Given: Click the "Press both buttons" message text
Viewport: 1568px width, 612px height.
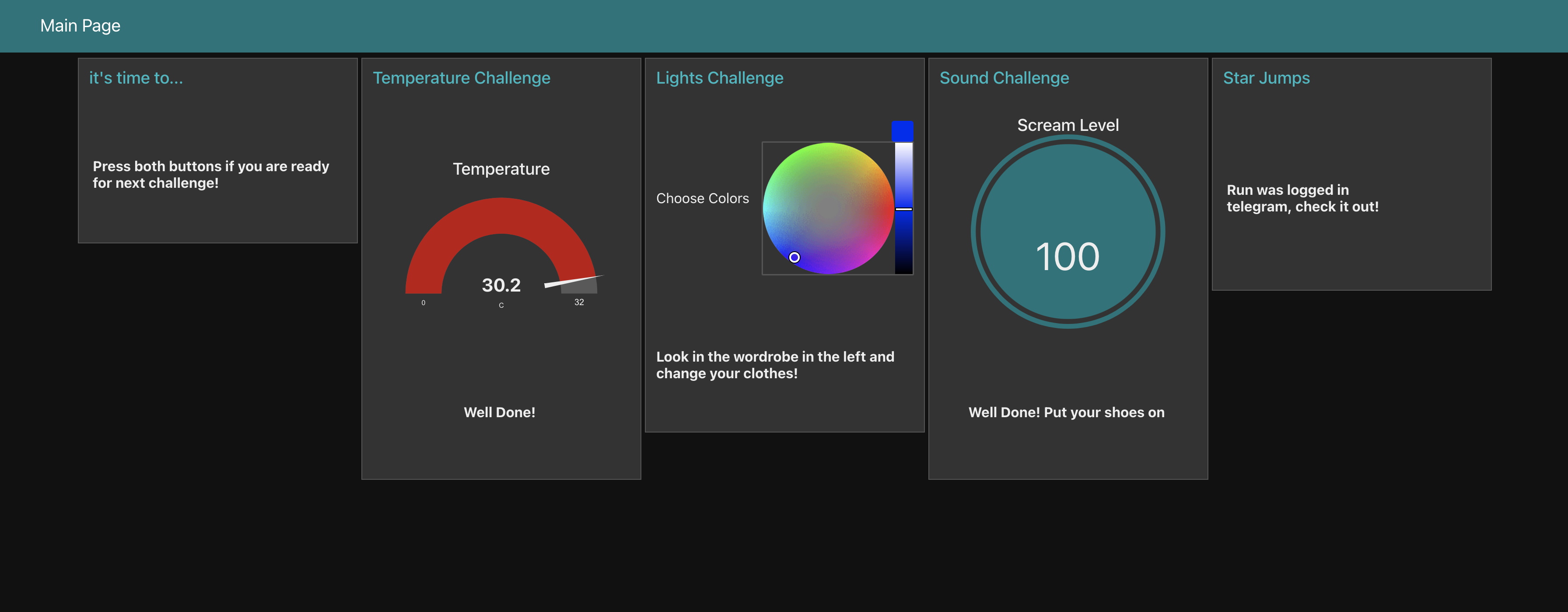Looking at the screenshot, I should (210, 175).
